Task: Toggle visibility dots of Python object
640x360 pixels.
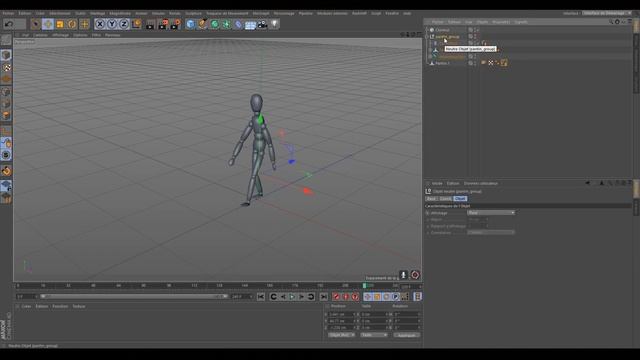Action: click(475, 63)
